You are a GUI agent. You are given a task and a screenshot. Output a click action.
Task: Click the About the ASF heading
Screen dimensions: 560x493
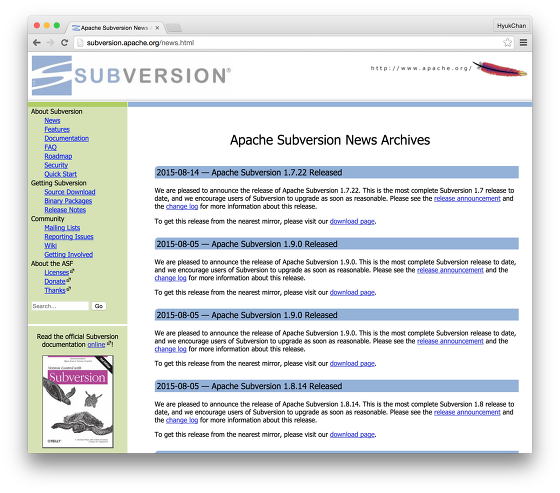tap(52, 263)
